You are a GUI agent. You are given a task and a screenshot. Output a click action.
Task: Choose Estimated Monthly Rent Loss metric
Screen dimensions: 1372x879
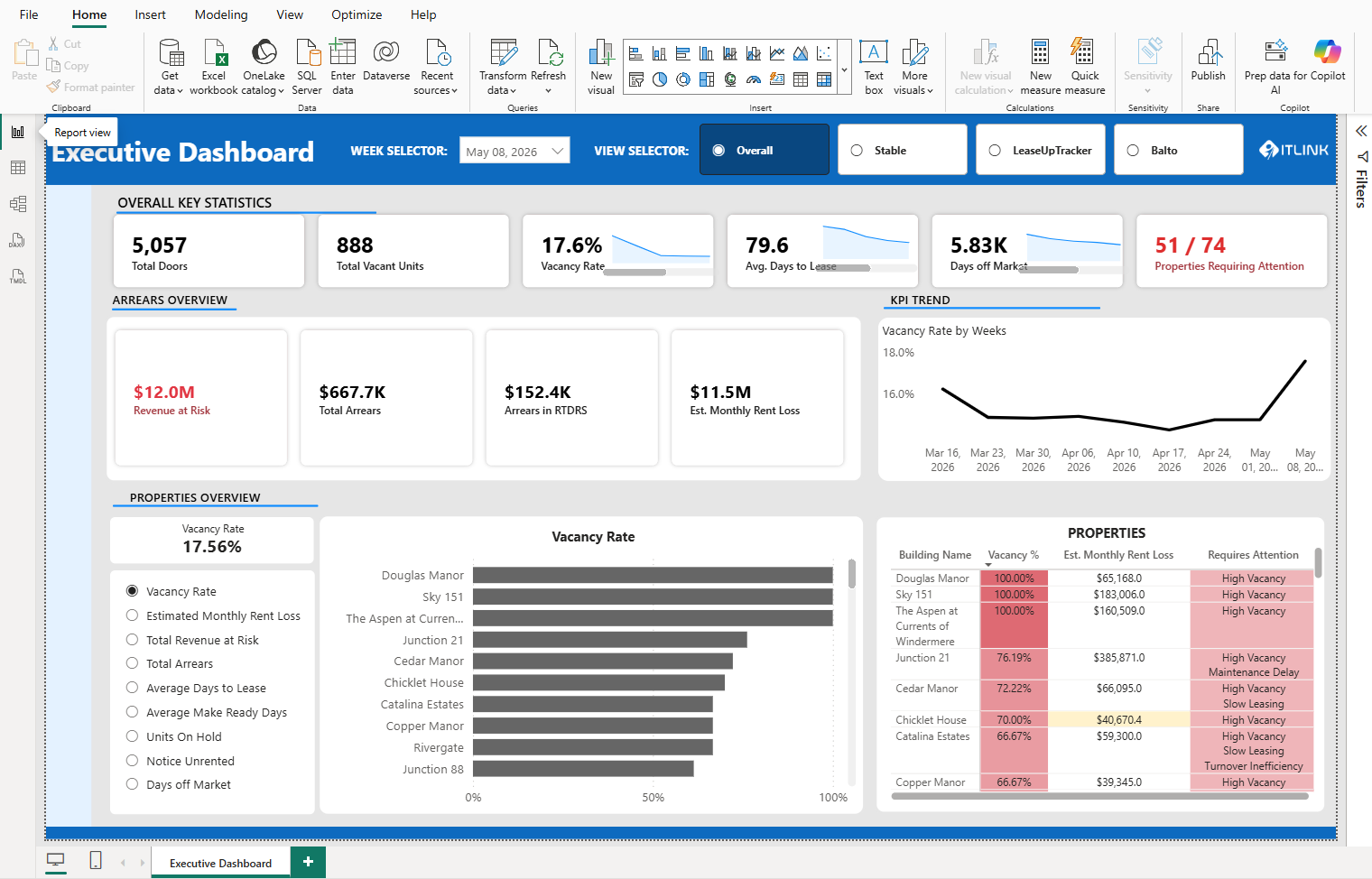click(x=213, y=615)
